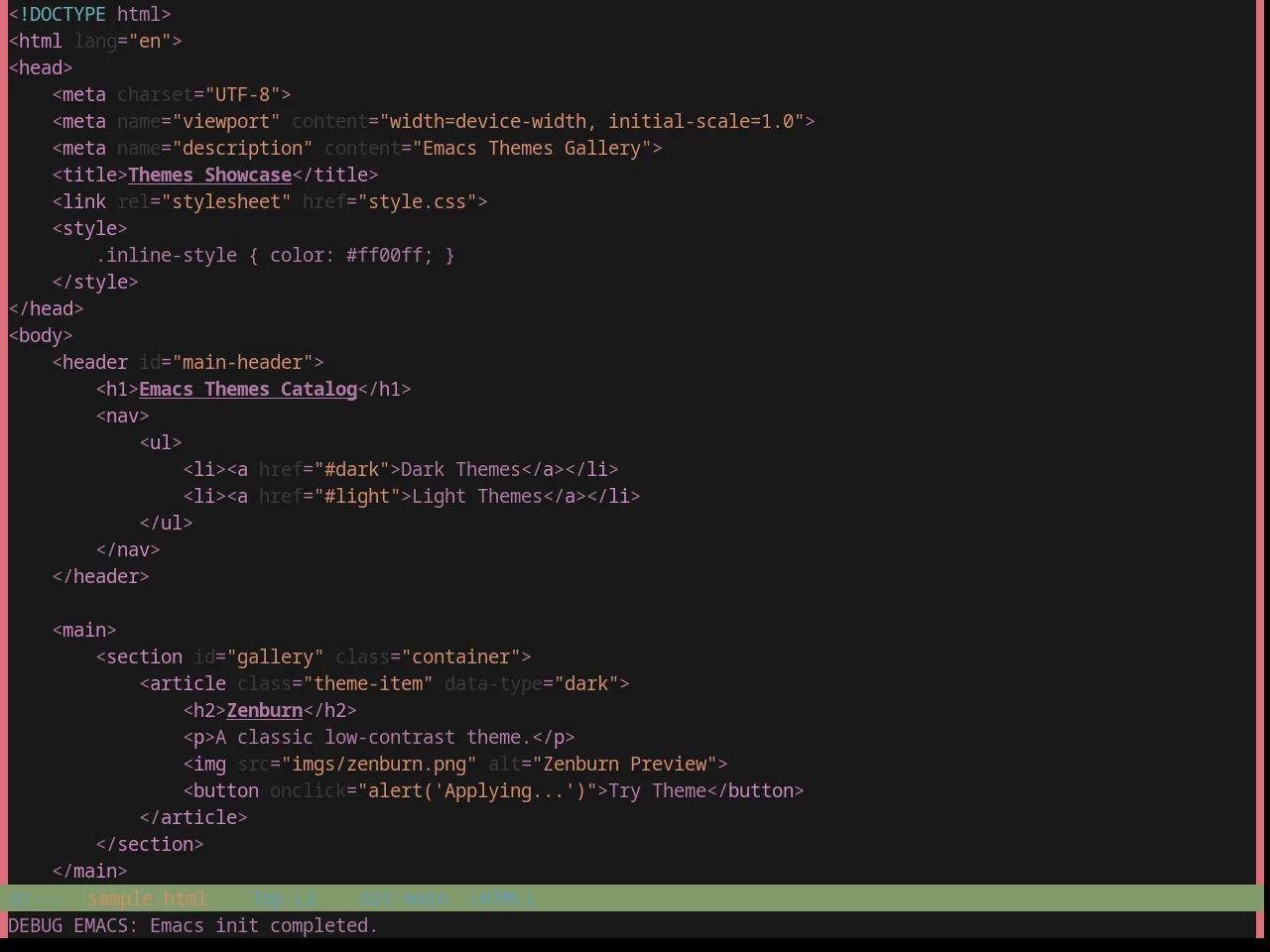1270x952 pixels.
Task: Click the "Zenburn Preview" alt value
Action: point(625,764)
